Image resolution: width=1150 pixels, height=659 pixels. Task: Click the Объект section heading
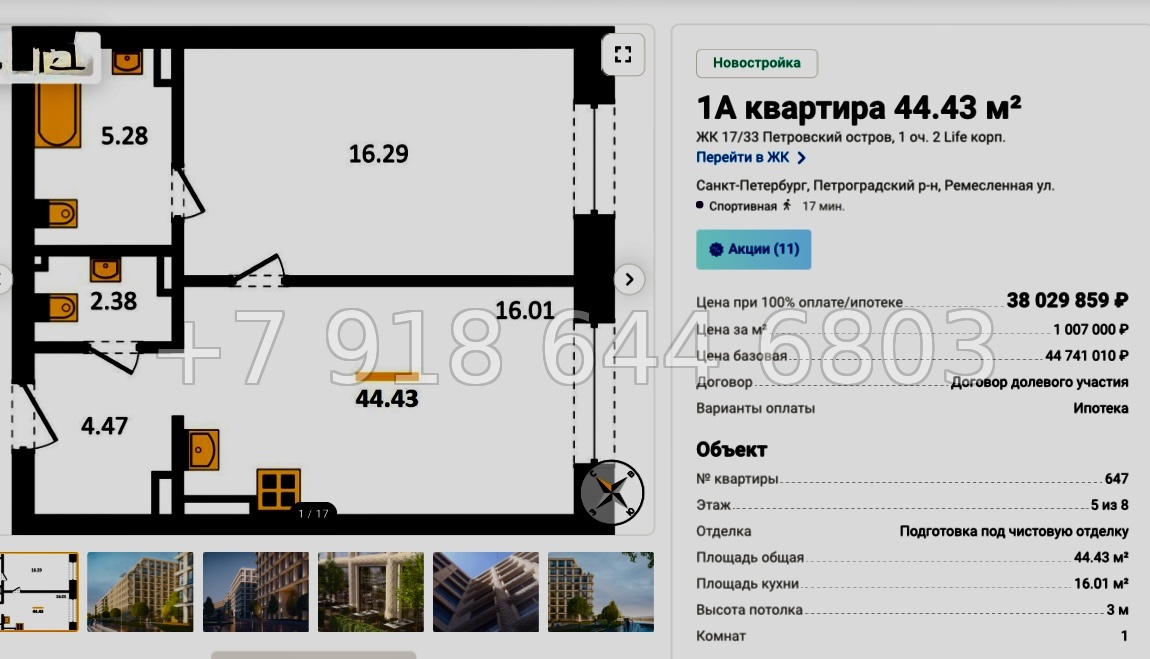pyautogui.click(x=731, y=449)
